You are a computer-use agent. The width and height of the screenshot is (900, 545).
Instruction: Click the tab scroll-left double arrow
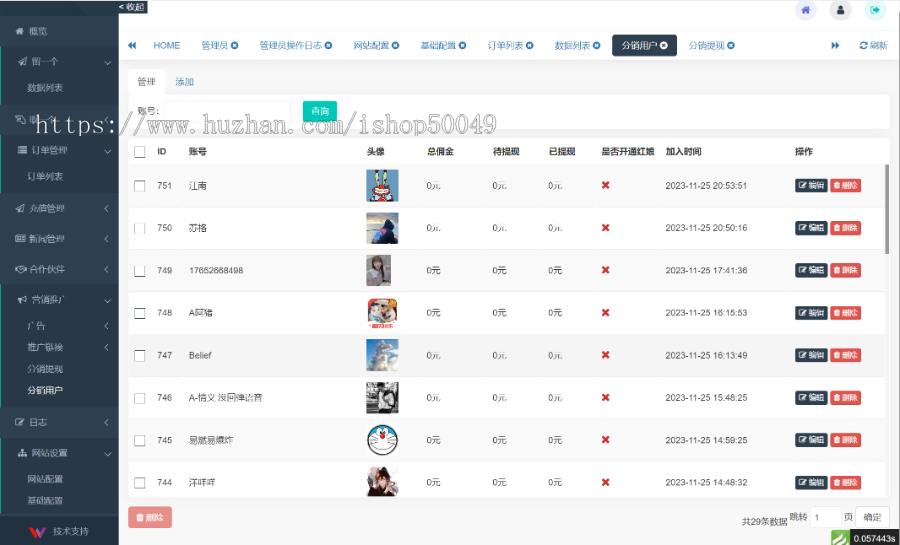tap(132, 45)
